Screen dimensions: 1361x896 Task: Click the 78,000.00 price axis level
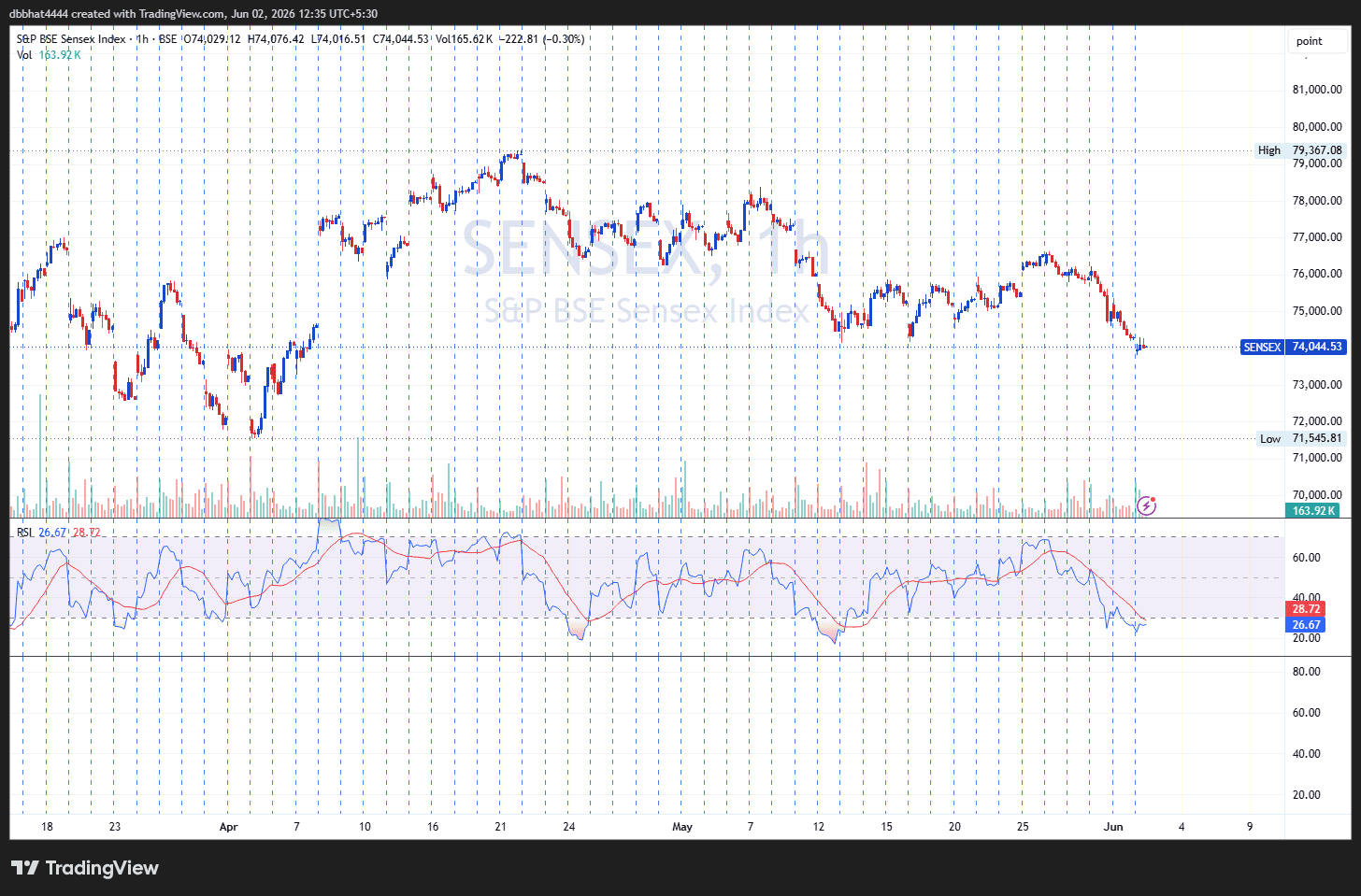(x=1317, y=201)
